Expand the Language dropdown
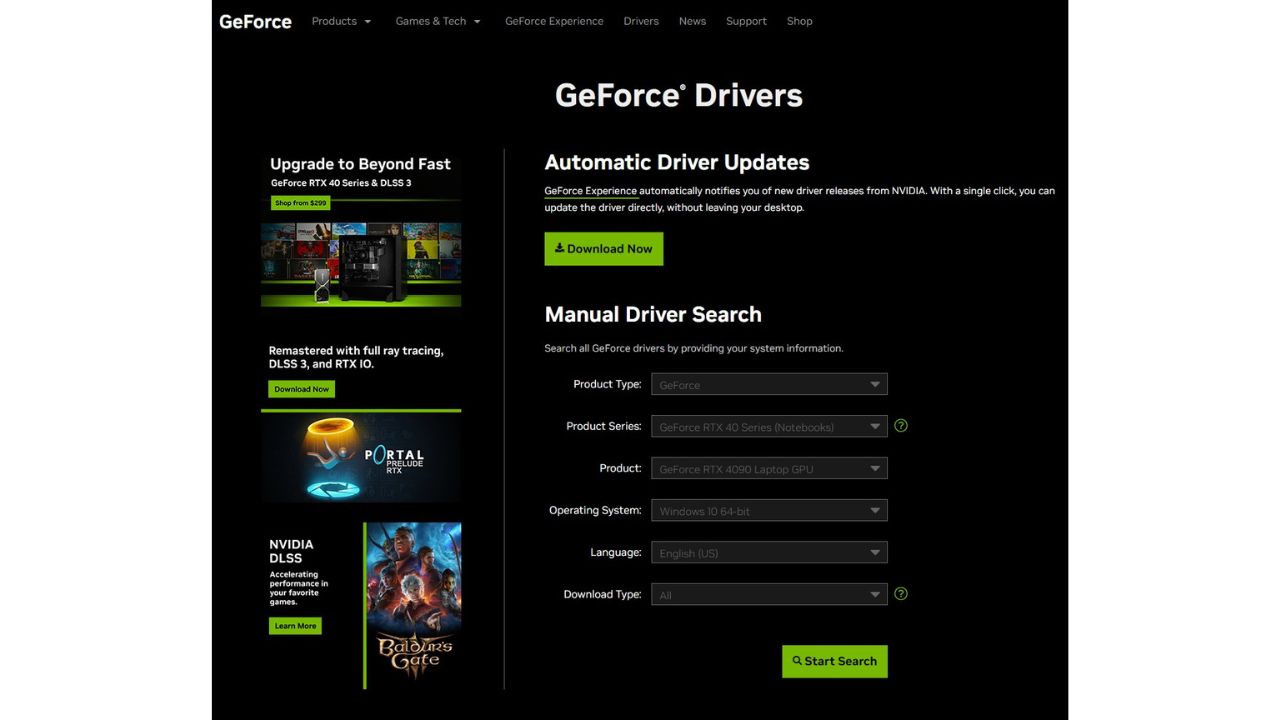The width and height of the screenshot is (1280, 720). 769,552
